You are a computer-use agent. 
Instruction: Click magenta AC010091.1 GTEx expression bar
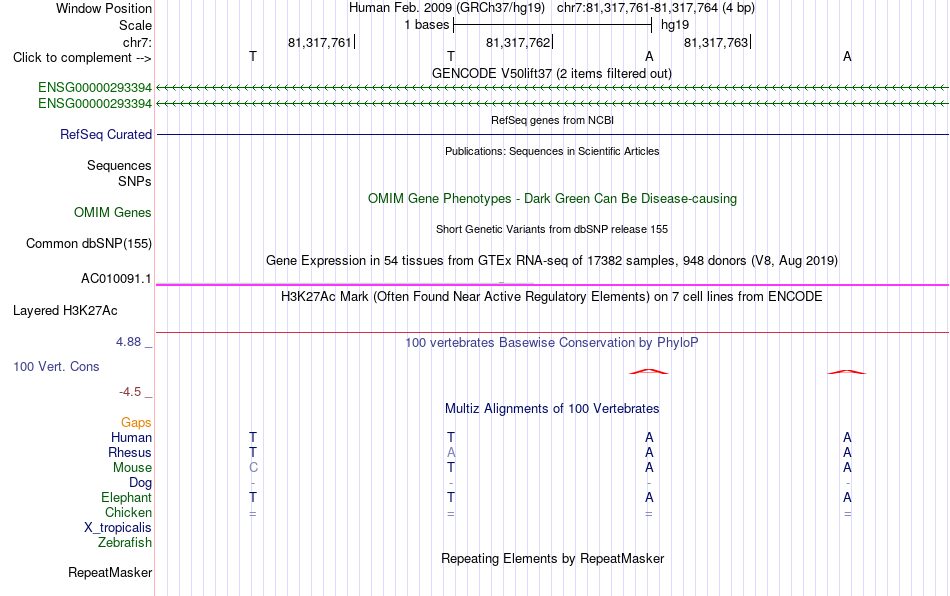552,285
